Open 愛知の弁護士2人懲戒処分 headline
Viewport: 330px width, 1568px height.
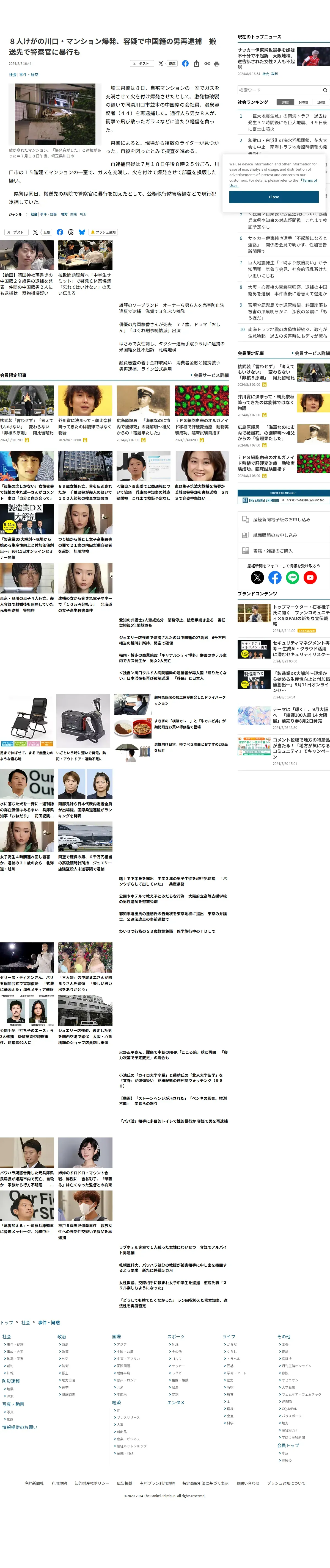[172, 623]
